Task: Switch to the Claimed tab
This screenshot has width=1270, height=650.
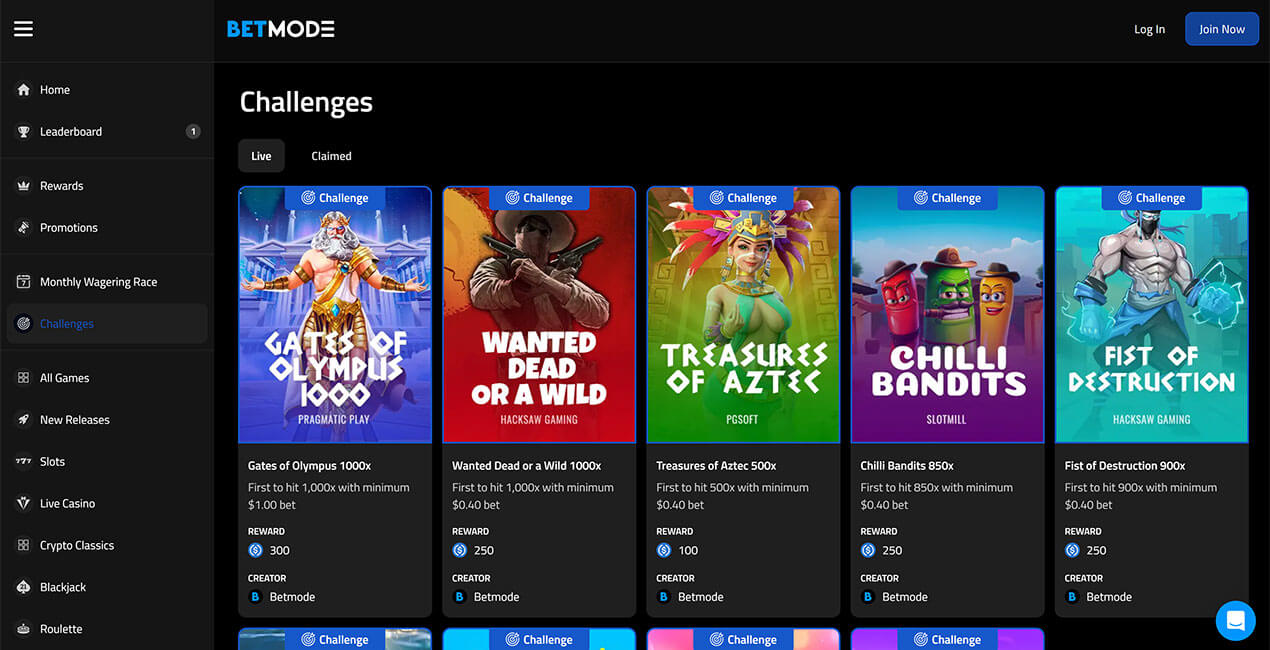Action: point(331,156)
